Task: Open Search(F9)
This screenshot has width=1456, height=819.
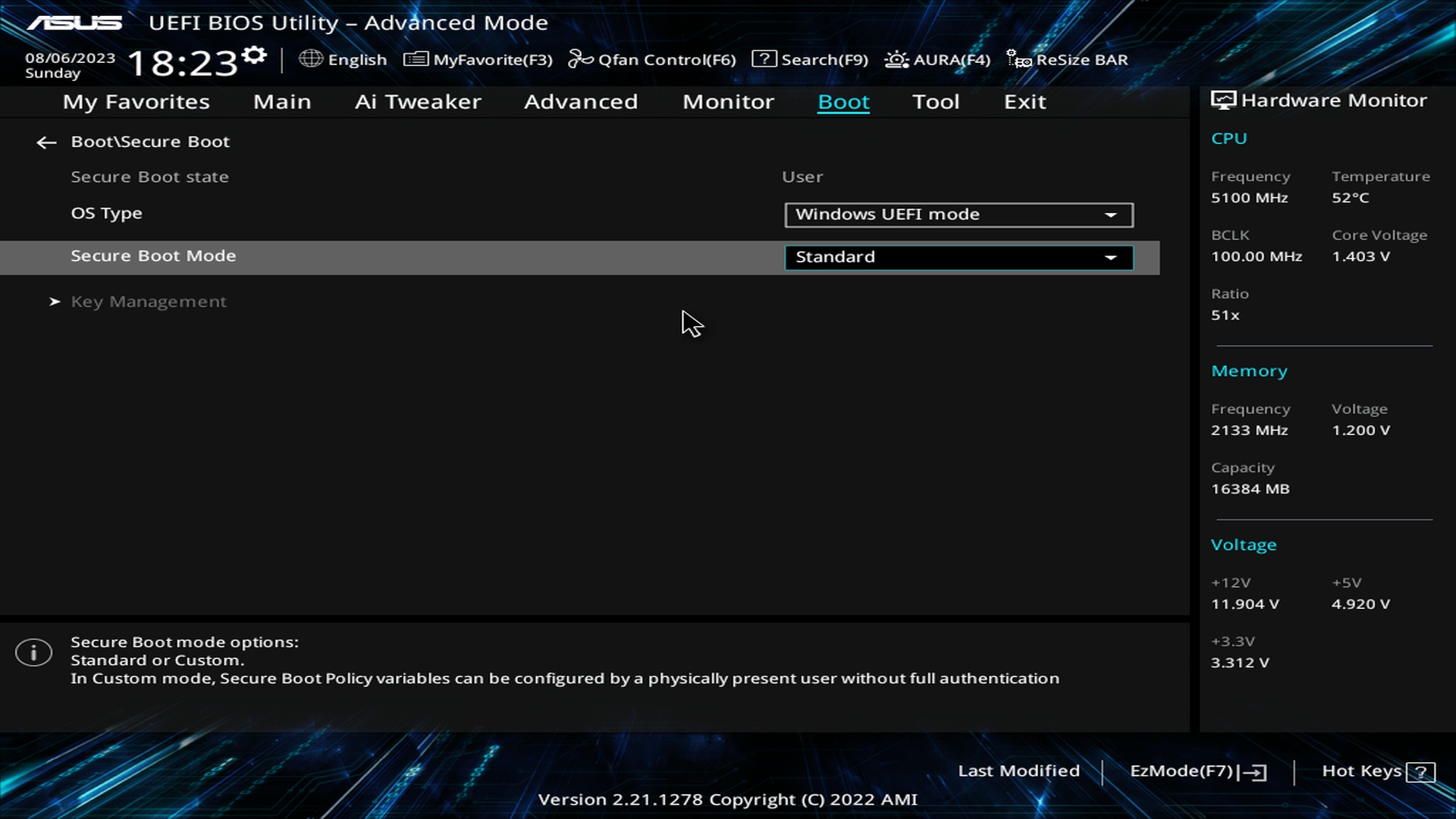Action: (810, 59)
